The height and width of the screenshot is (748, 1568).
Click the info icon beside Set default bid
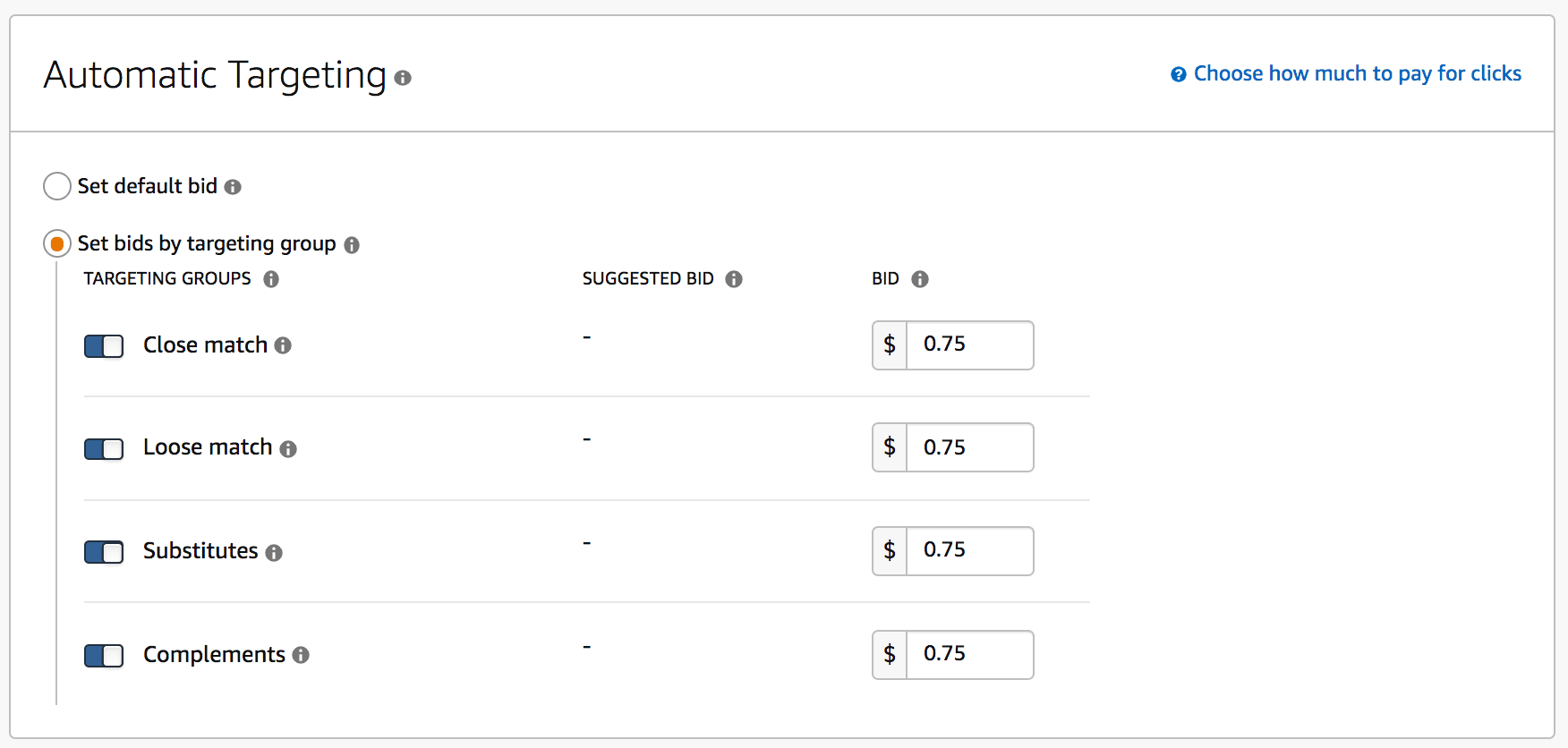[x=234, y=186]
